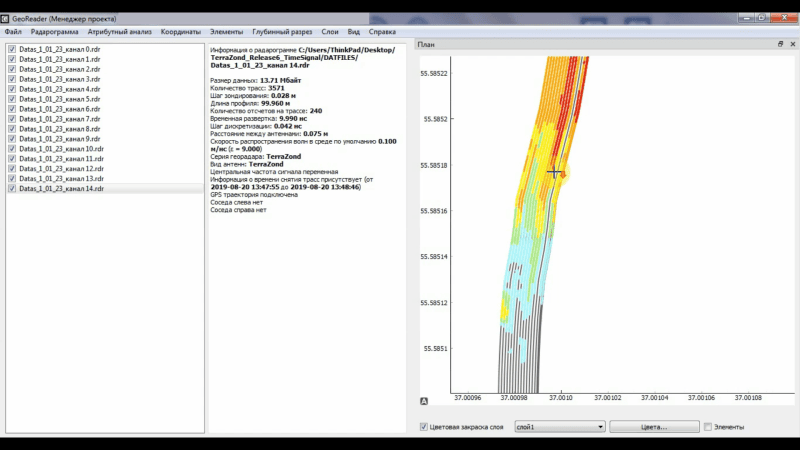Disable 'Цветовая закраска слоя' checkbox
This screenshot has height=450, width=800.
pyautogui.click(x=424, y=427)
